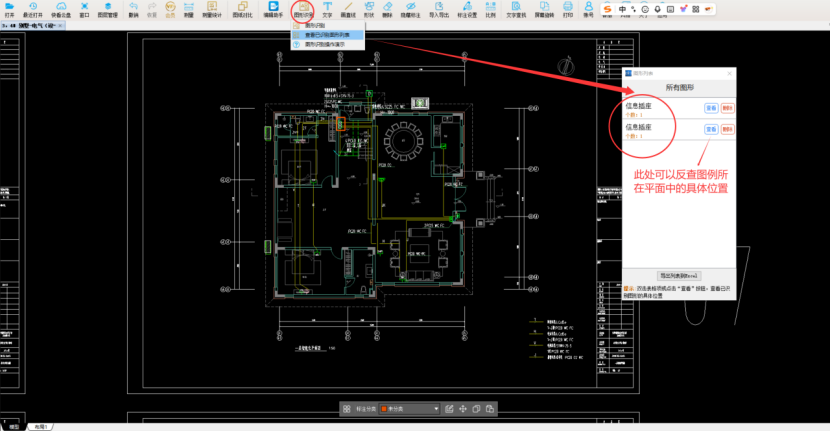The height and width of the screenshot is (432, 830).
Task: Click the 导出列表到Excel button
Action: click(x=679, y=274)
